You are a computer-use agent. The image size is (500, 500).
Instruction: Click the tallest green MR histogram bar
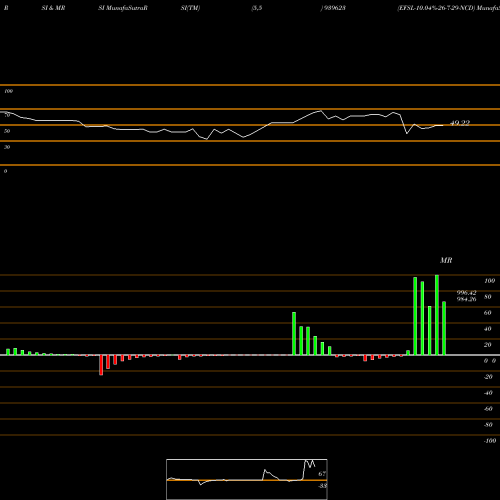pos(437,315)
